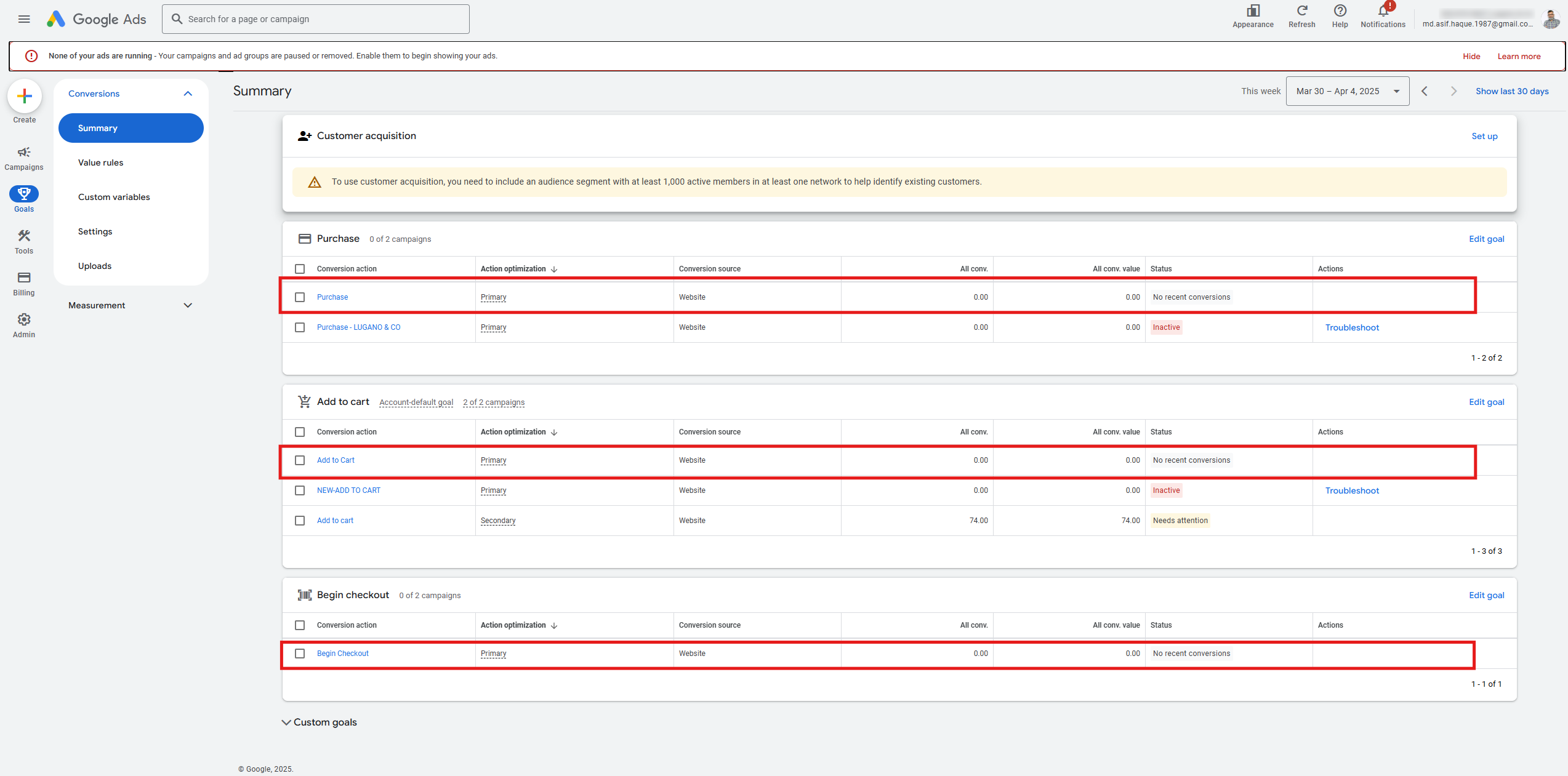Open the Appearance settings icon
This screenshot has width=1568, height=776.
(x=1253, y=11)
